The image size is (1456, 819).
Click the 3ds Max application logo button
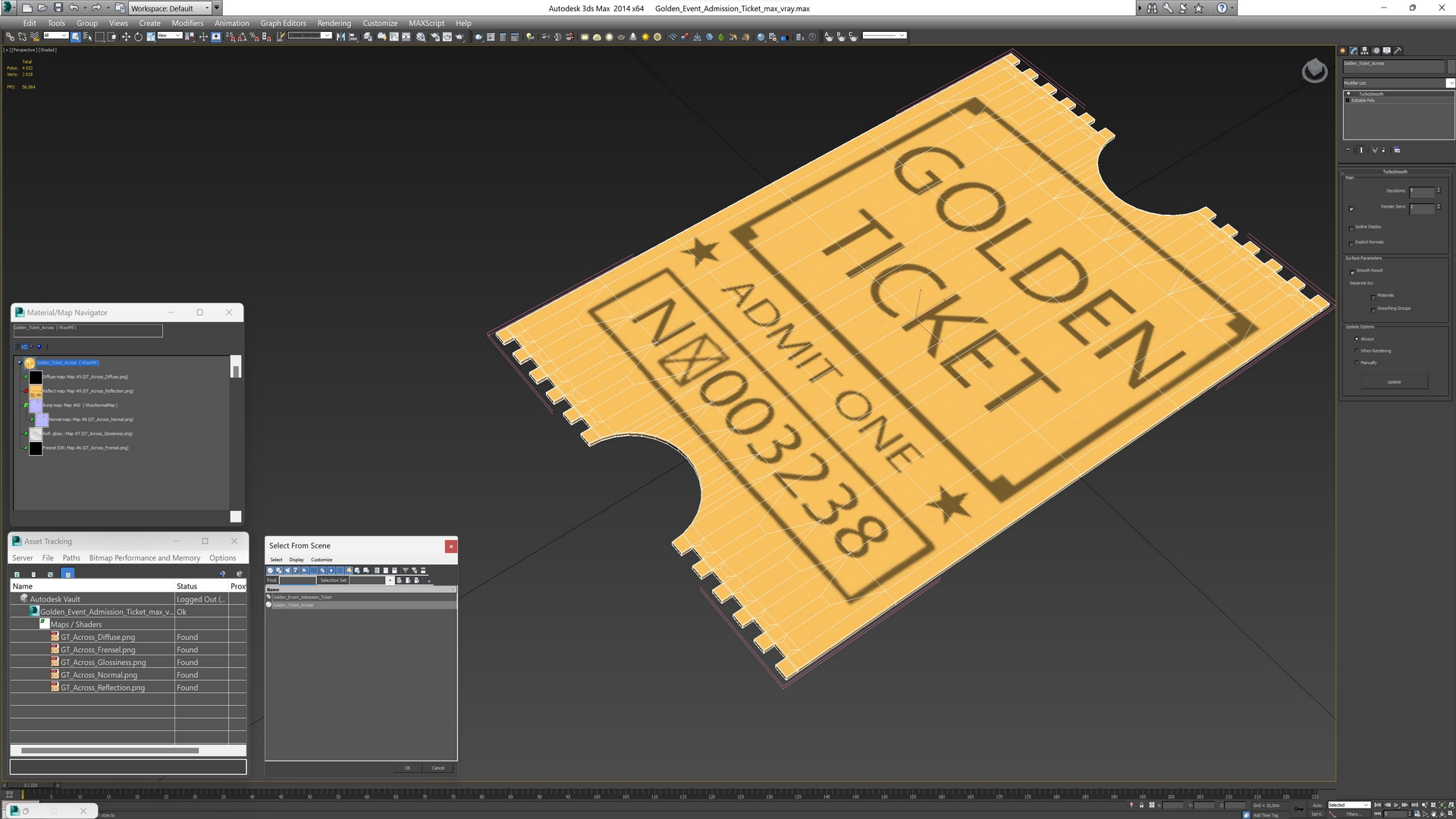coord(8,8)
